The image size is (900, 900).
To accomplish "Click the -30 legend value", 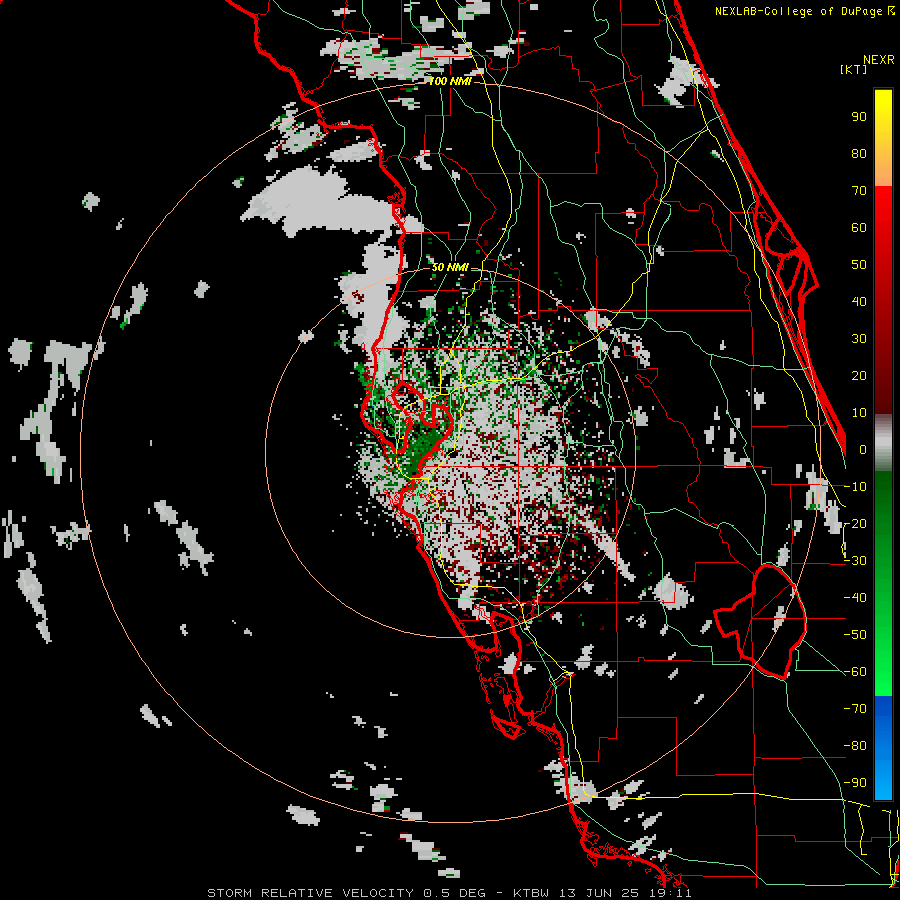I will tap(855, 561).
